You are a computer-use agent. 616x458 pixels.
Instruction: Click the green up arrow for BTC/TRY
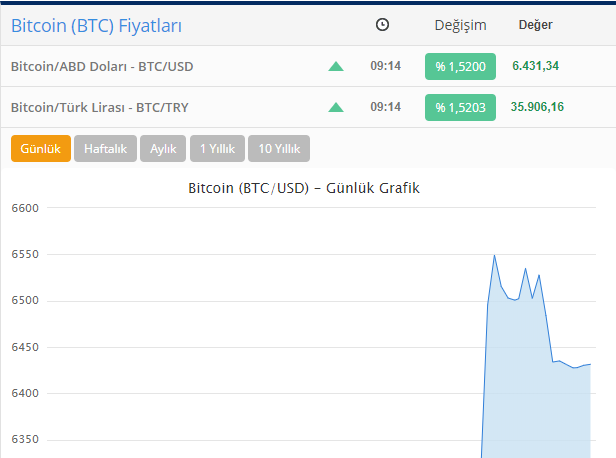point(336,107)
